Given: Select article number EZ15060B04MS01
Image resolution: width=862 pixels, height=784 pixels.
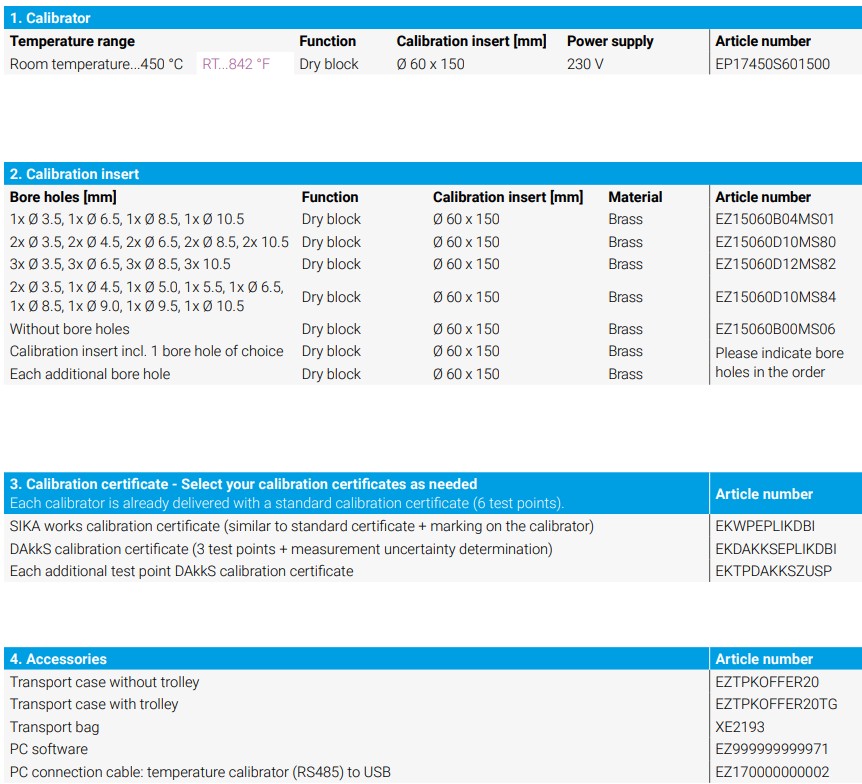Looking at the screenshot, I should tap(775, 219).
